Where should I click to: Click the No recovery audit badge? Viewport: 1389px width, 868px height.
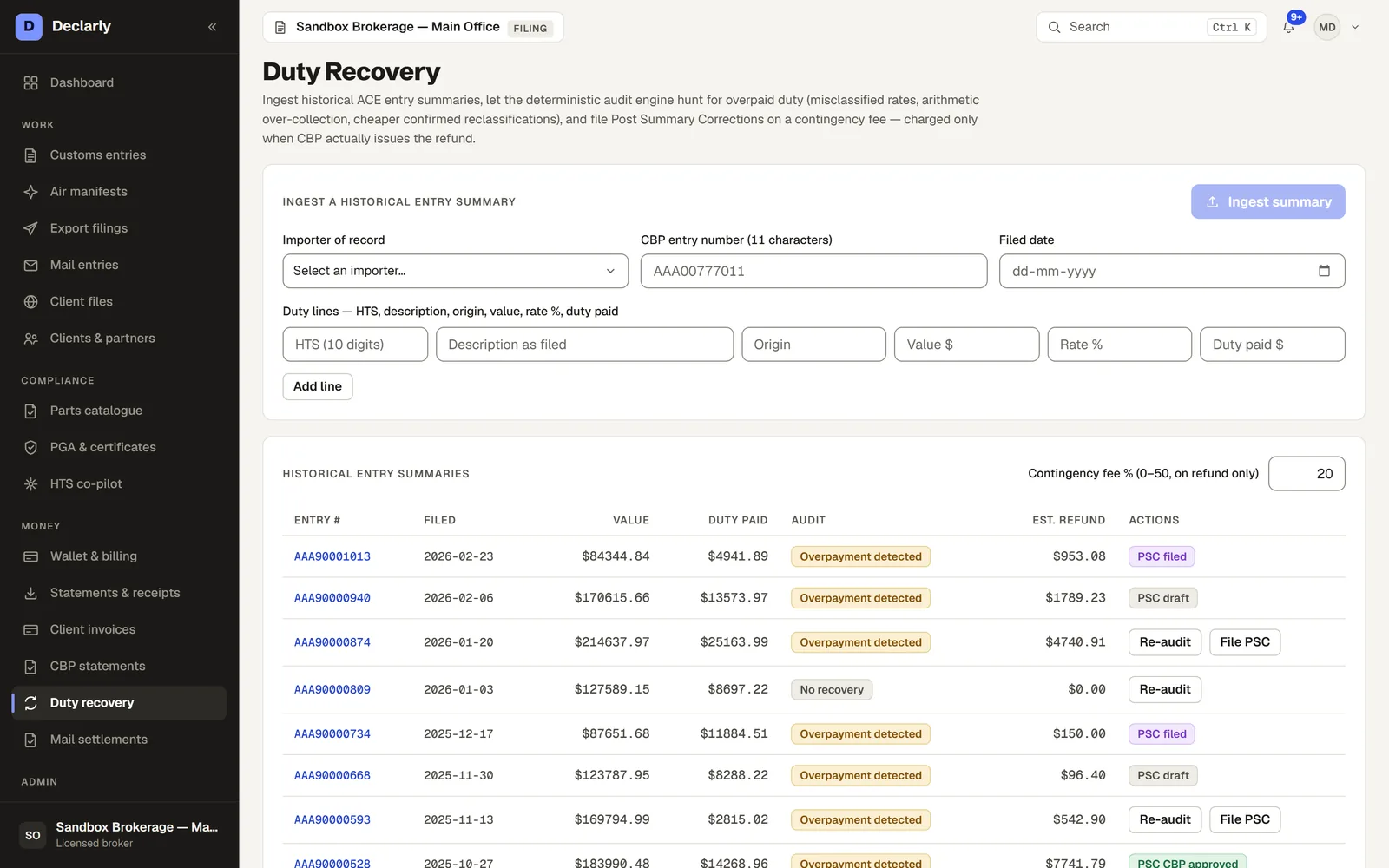pyautogui.click(x=832, y=689)
